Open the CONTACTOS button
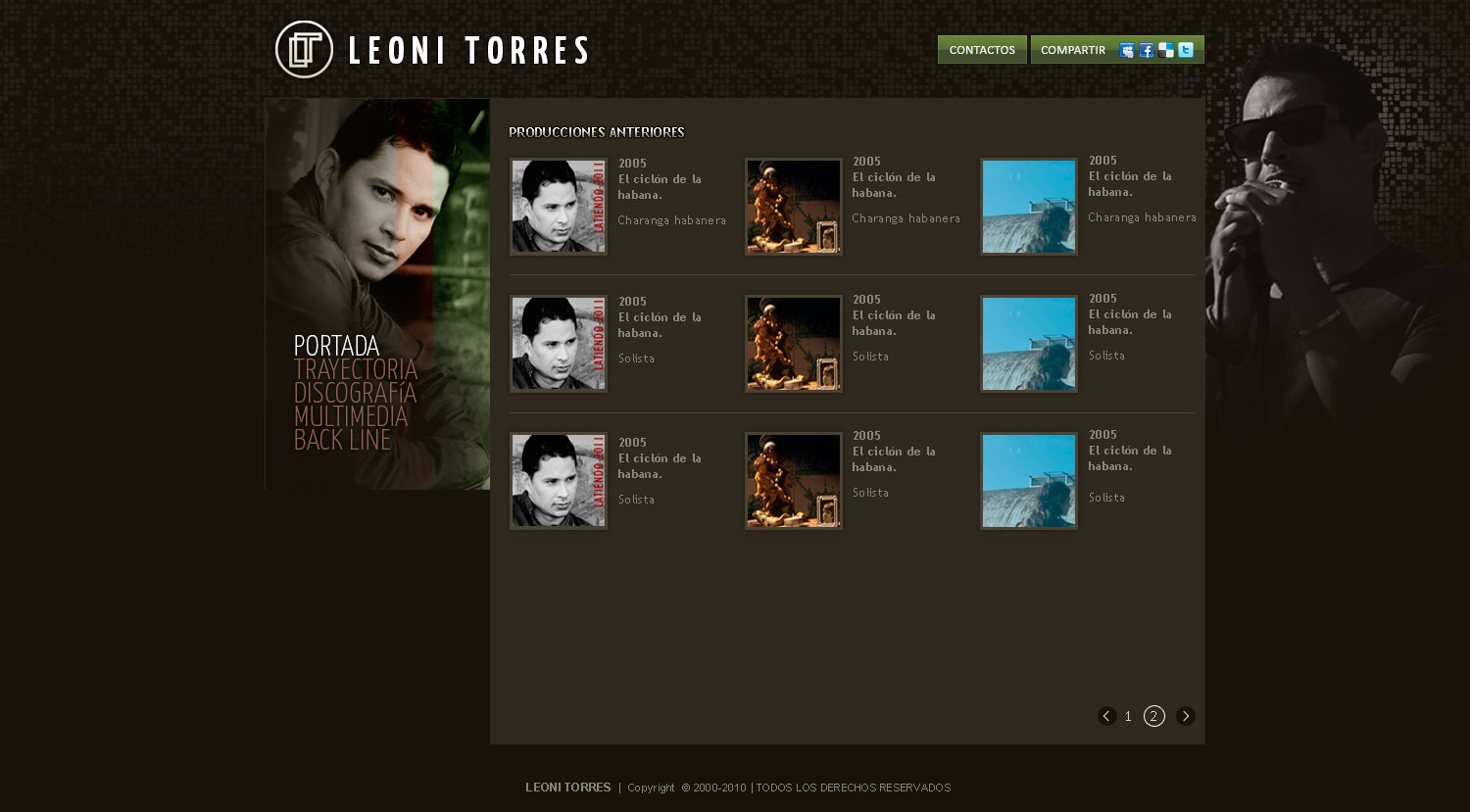This screenshot has height=812, width=1470. coord(982,50)
